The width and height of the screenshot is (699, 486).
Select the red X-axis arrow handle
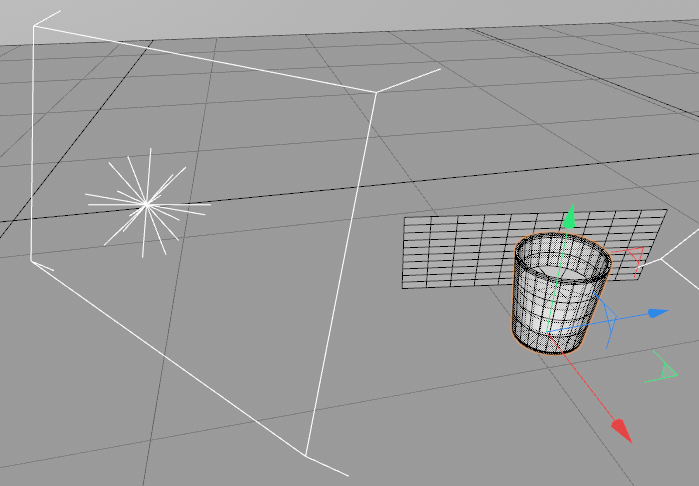[622, 431]
